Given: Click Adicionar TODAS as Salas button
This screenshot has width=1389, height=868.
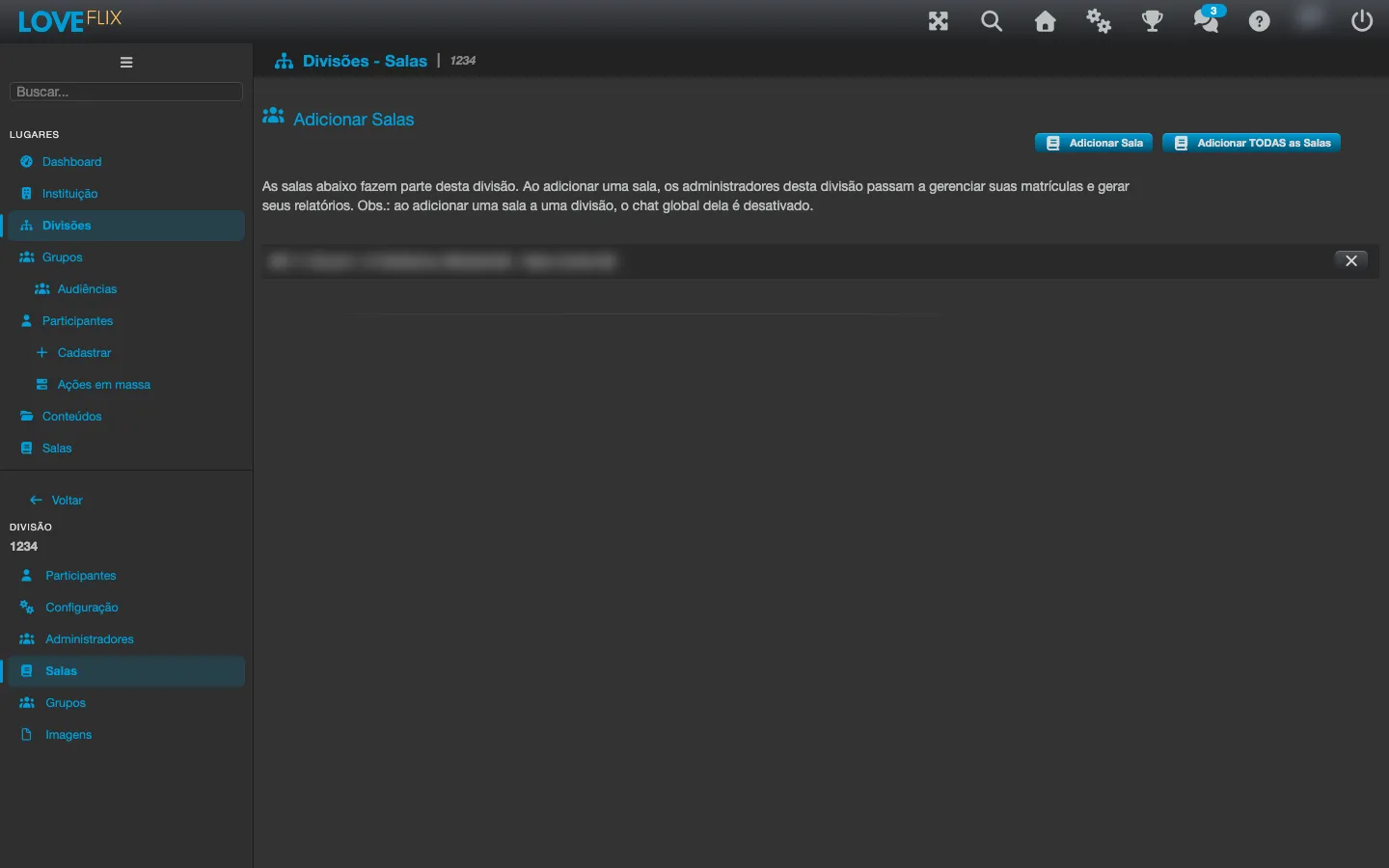Looking at the screenshot, I should coord(1251,143).
